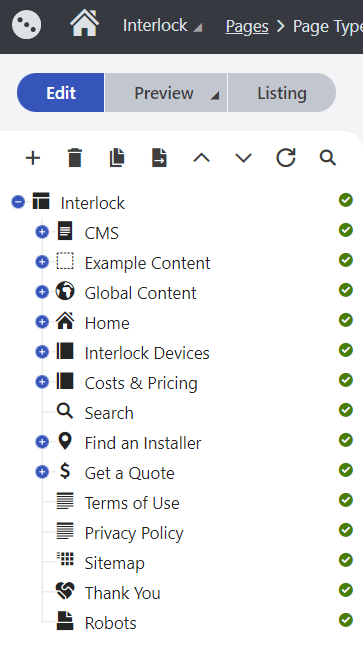Select the Interlock root page
Image resolution: width=363 pixels, height=648 pixels.
point(93,203)
